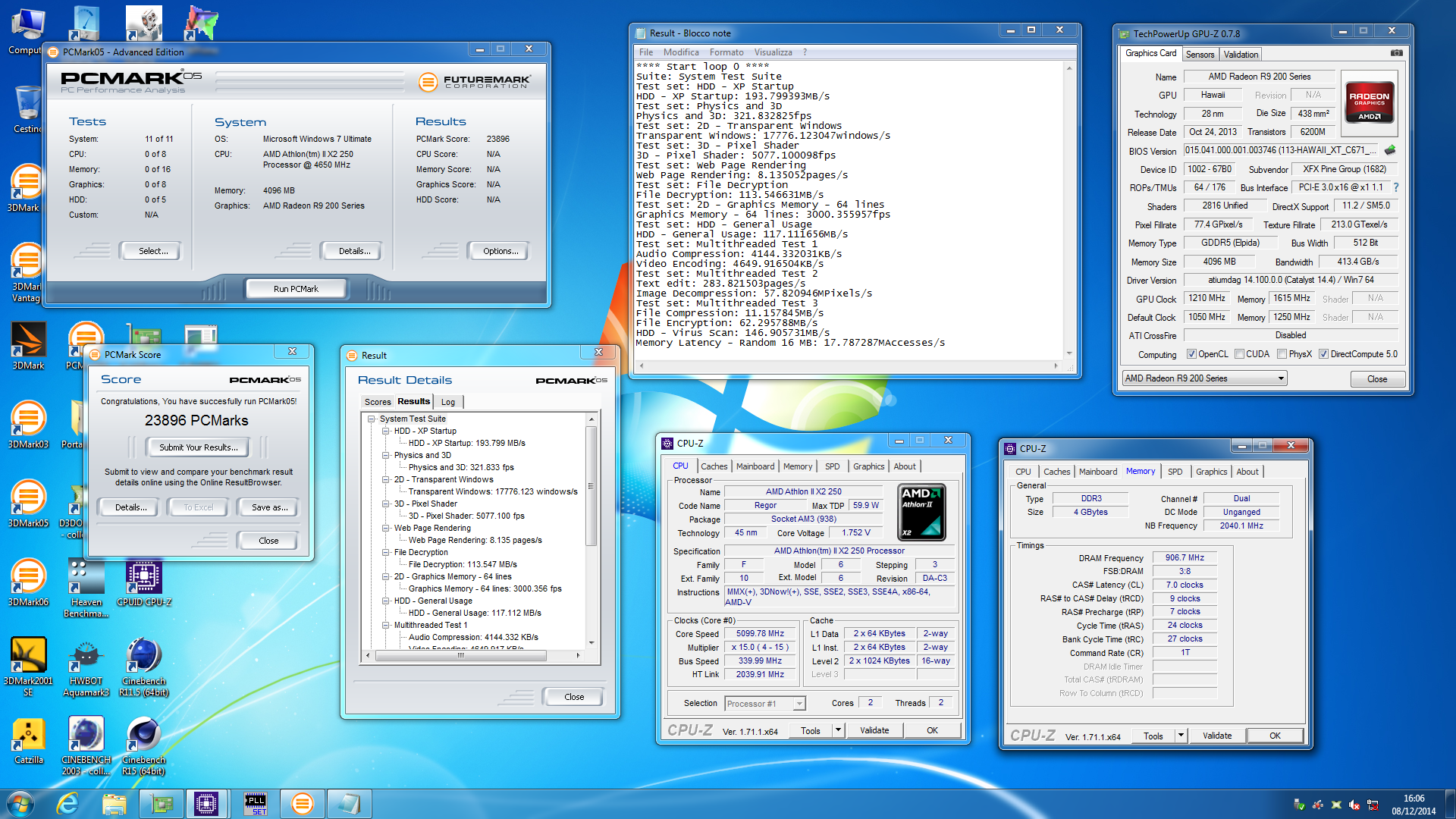Viewport: 1456px width, 819px height.
Task: Click the Bus Interface question mark in GPU-Z
Action: 1396,187
